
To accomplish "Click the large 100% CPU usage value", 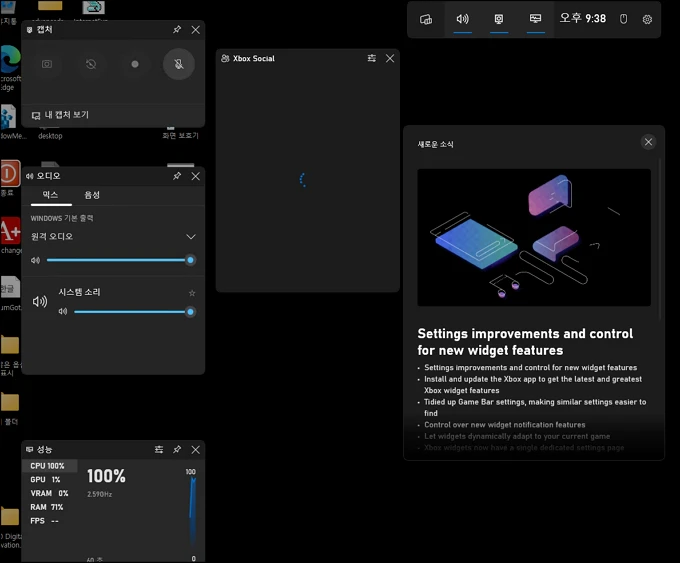I will [106, 476].
